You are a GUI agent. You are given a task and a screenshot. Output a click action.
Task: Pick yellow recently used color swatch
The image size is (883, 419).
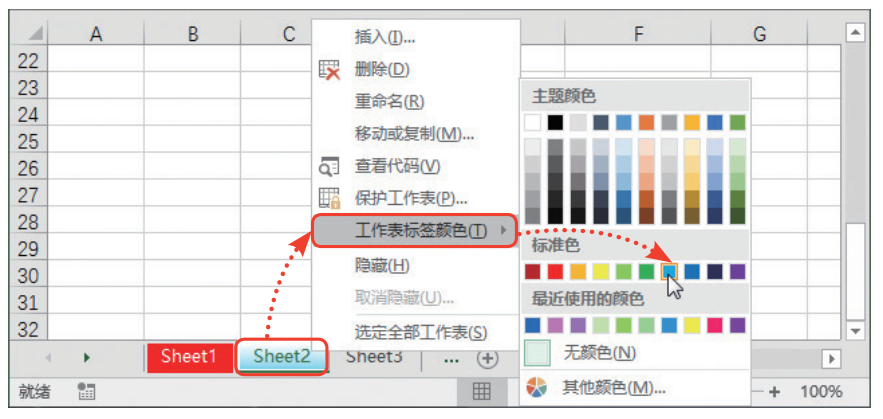[x=692, y=325]
